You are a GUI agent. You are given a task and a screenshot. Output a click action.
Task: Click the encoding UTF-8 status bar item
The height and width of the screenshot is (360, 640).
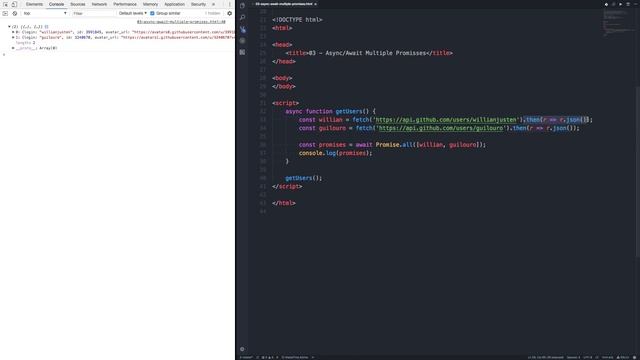point(587,357)
